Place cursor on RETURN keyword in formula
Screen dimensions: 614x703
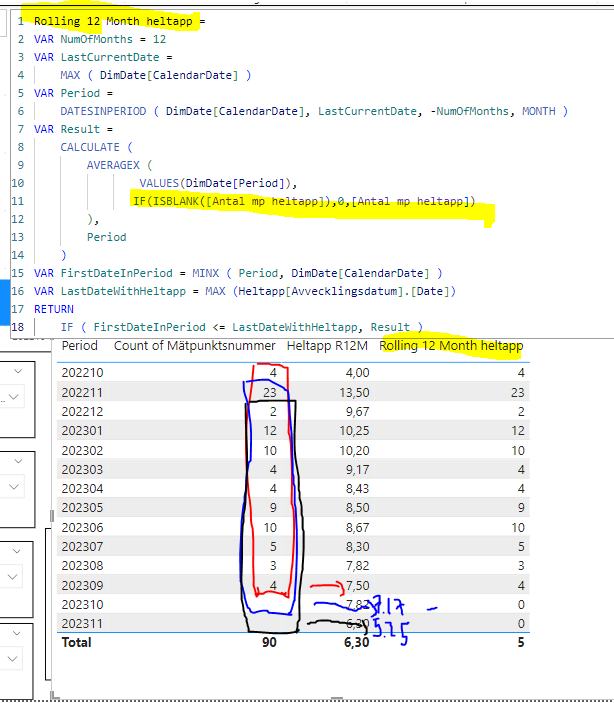point(54,309)
